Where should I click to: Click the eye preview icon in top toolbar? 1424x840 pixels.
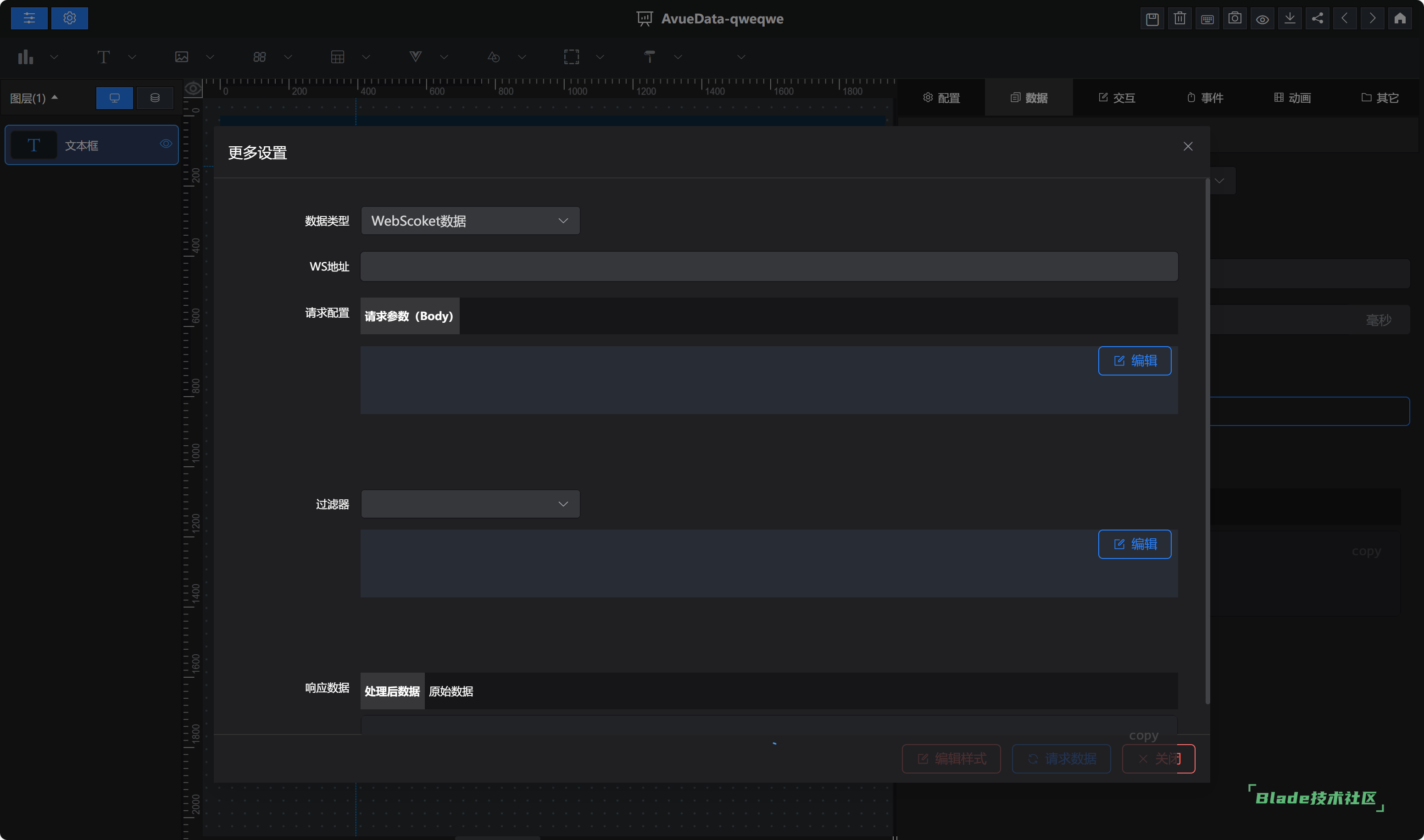tap(1262, 19)
